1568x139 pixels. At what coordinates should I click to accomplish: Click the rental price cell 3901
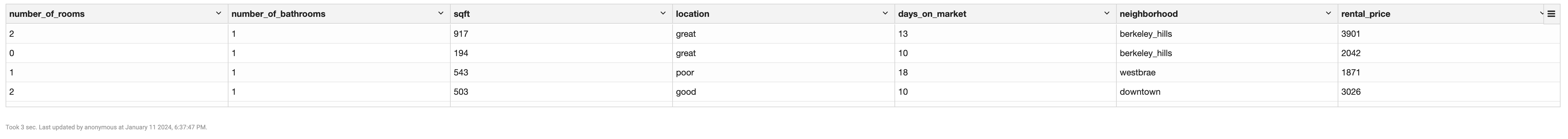(x=1351, y=34)
